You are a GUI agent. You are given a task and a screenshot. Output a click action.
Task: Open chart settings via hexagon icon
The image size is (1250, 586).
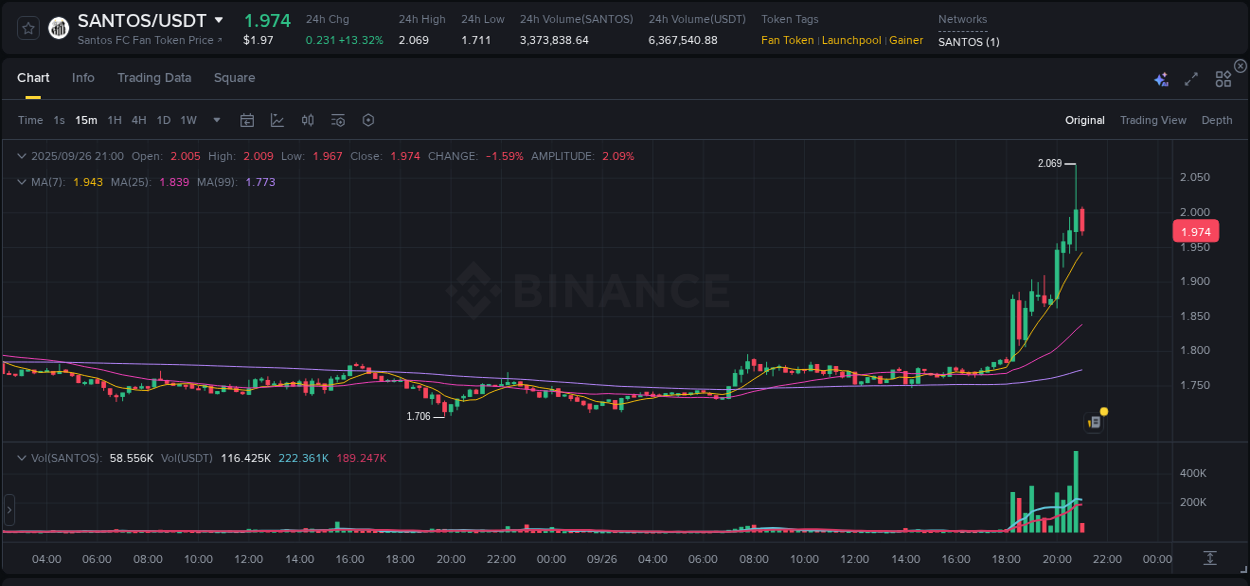click(368, 119)
